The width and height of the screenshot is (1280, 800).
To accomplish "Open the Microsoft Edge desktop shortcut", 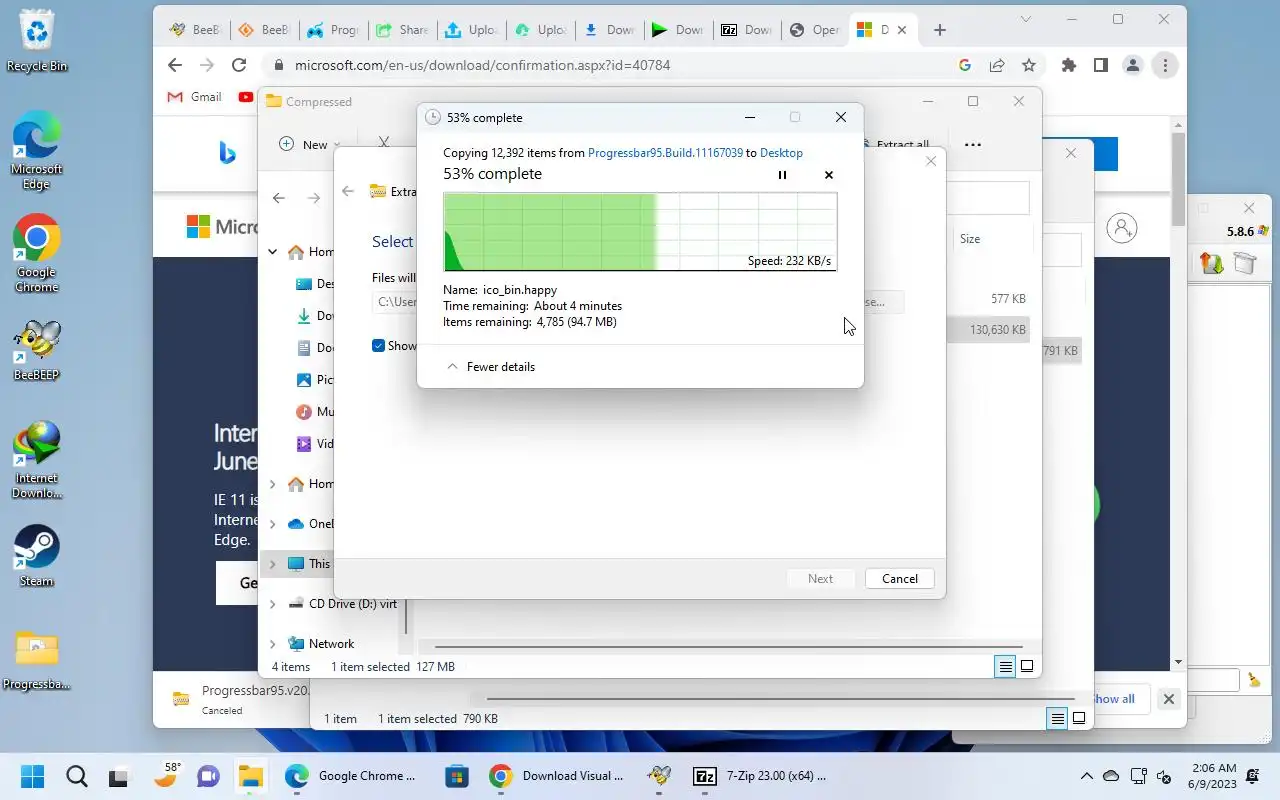I will click(37, 151).
